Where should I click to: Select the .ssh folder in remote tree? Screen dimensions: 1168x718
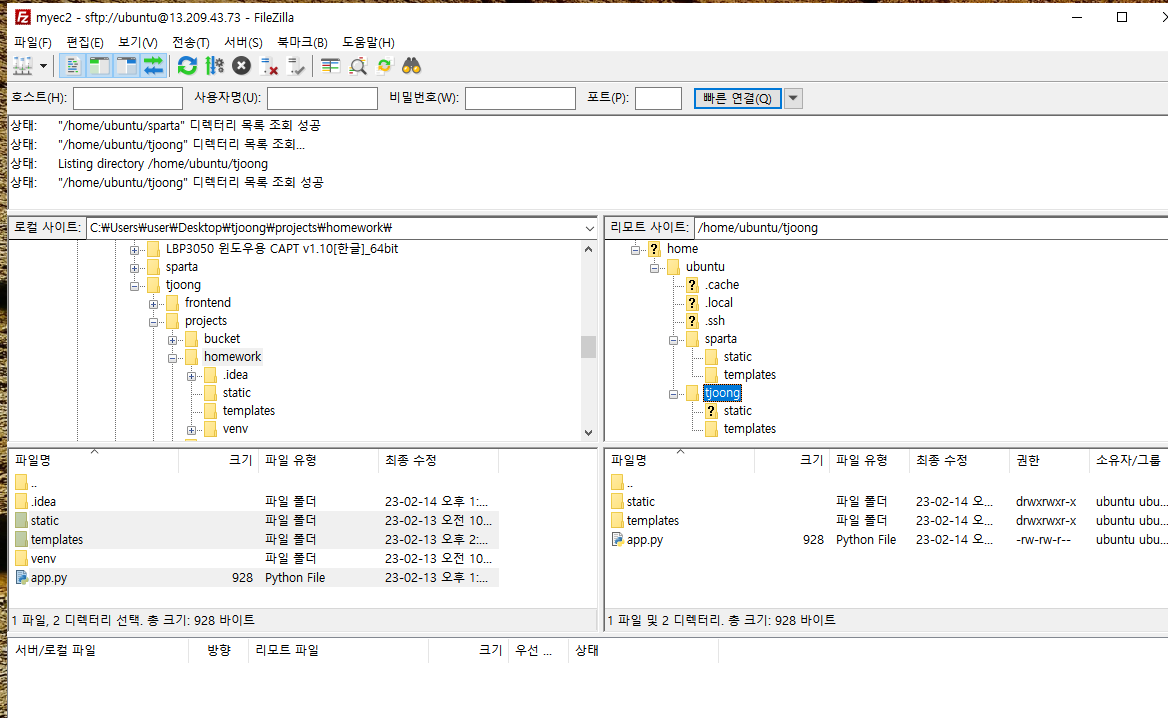(714, 320)
